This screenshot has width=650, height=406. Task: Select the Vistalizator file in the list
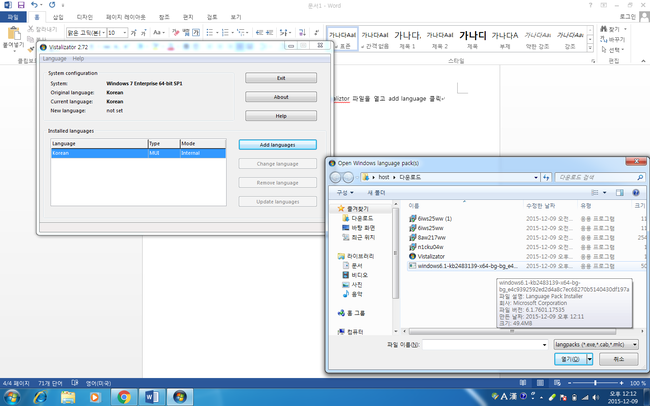[431, 256]
